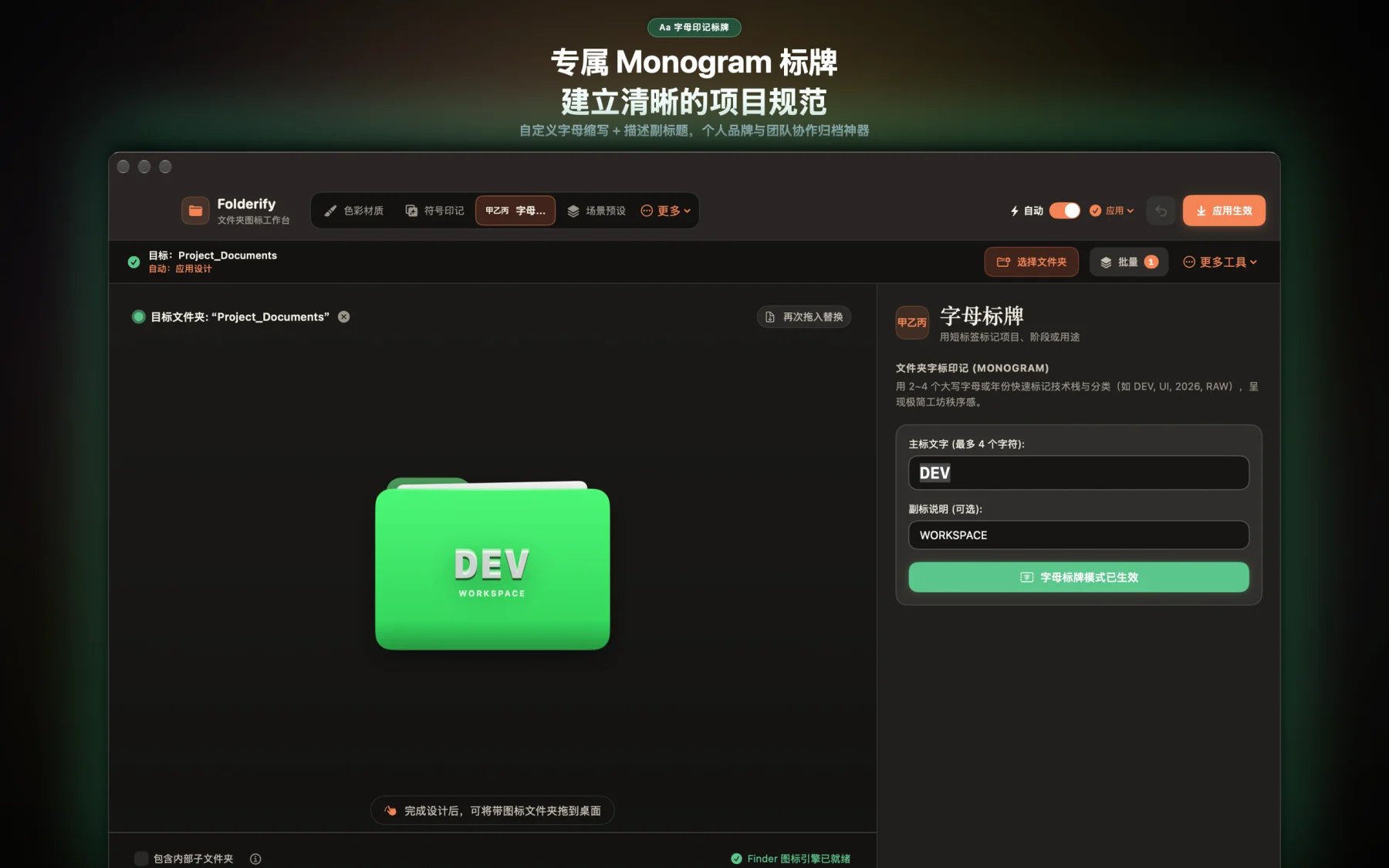This screenshot has width=1389, height=868.
Task: Expand the 更多工具 dropdown
Action: 1220,262
